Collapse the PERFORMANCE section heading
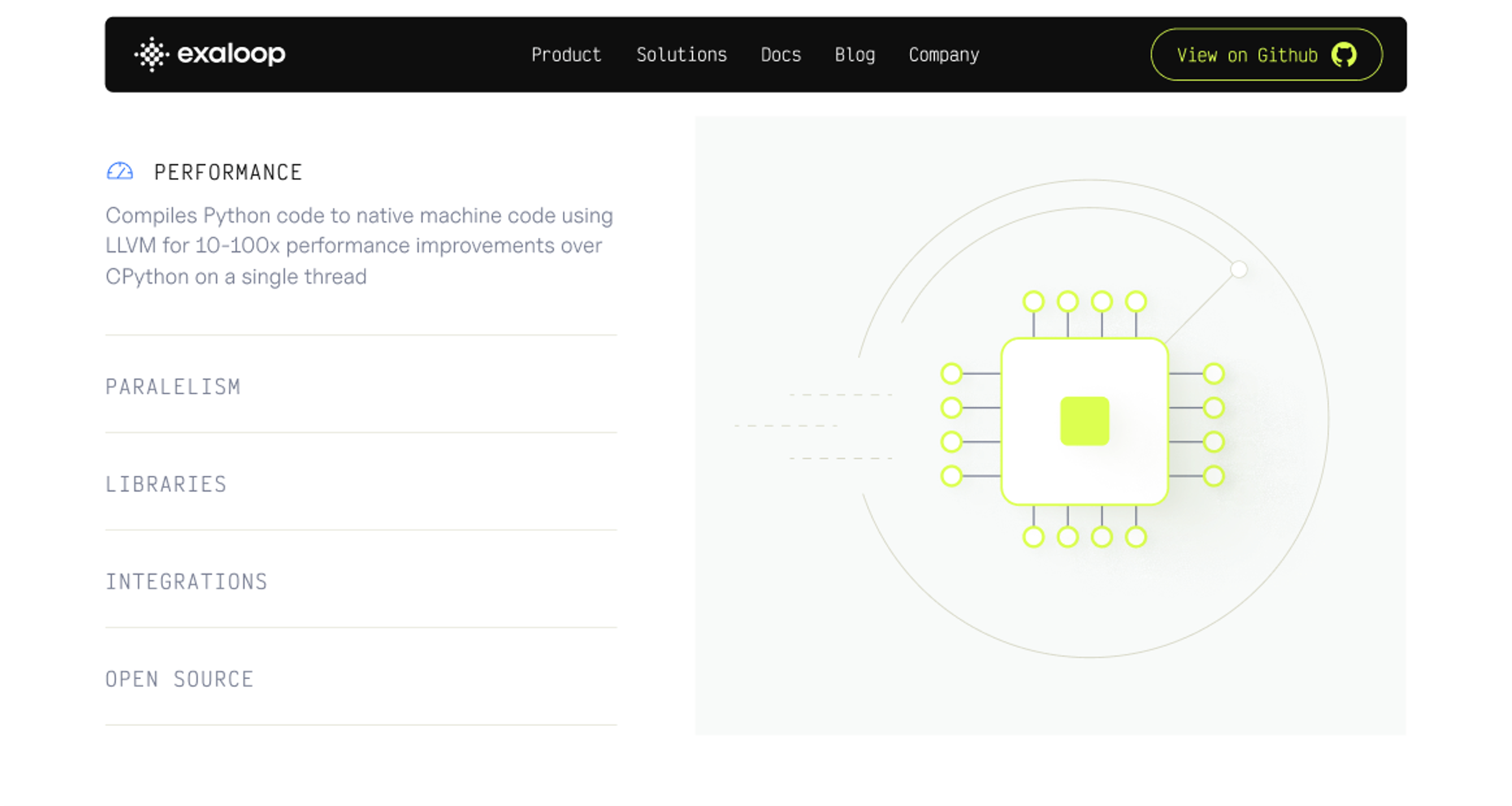Image resolution: width=1512 pixels, height=806 pixels. [228, 172]
